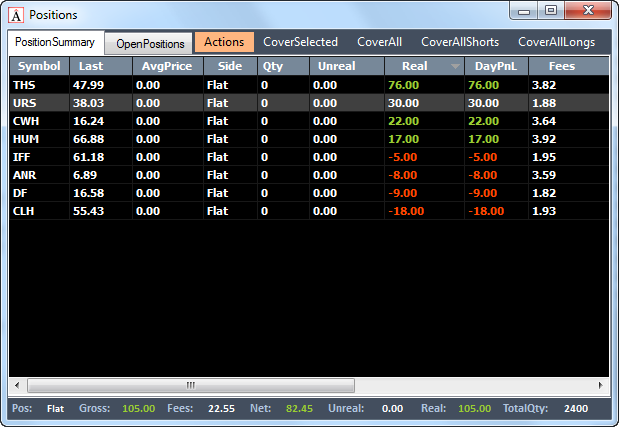Image resolution: width=619 pixels, height=427 pixels.
Task: Click the scroll right arrow
Action: pos(600,385)
